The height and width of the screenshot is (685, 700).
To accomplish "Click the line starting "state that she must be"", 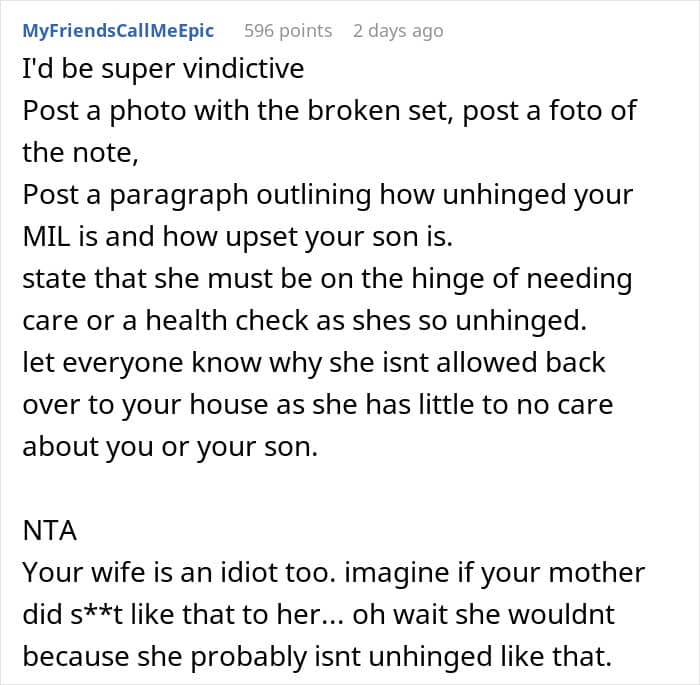I will coord(327,279).
